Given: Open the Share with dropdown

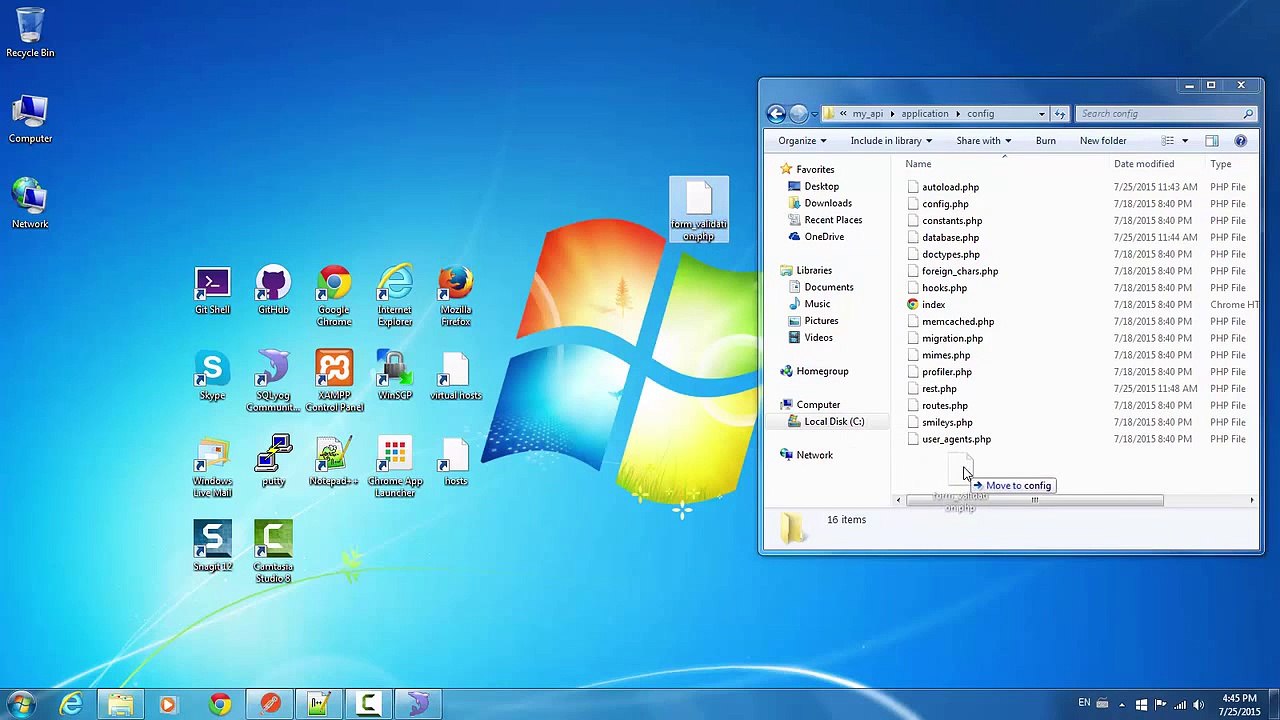Looking at the screenshot, I should tap(983, 141).
